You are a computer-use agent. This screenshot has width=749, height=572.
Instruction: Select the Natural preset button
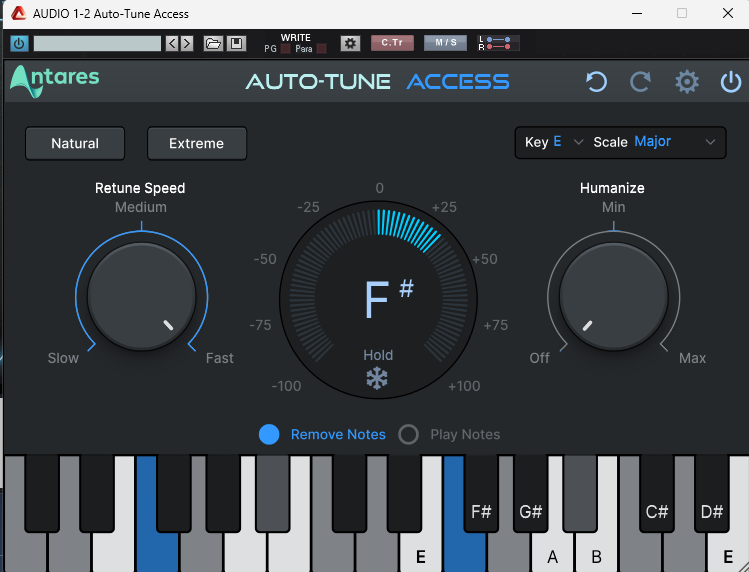(x=75, y=143)
